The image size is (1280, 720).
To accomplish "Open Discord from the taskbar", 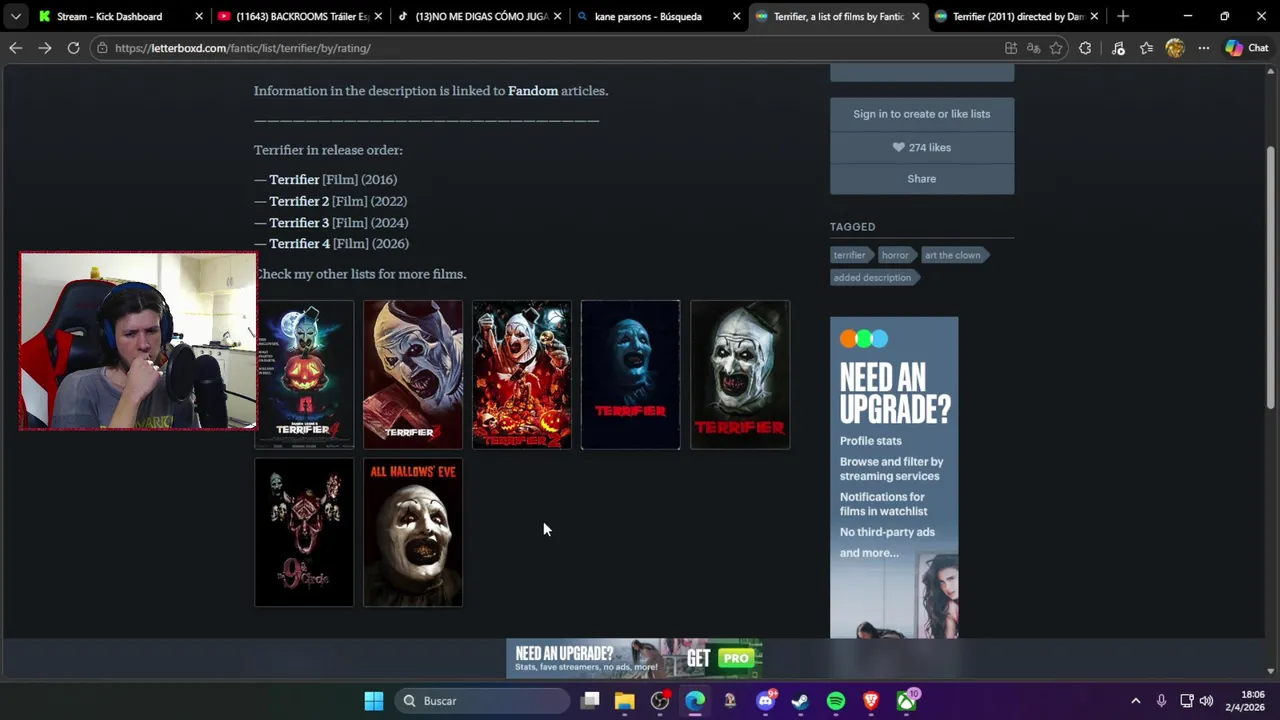I will [766, 701].
